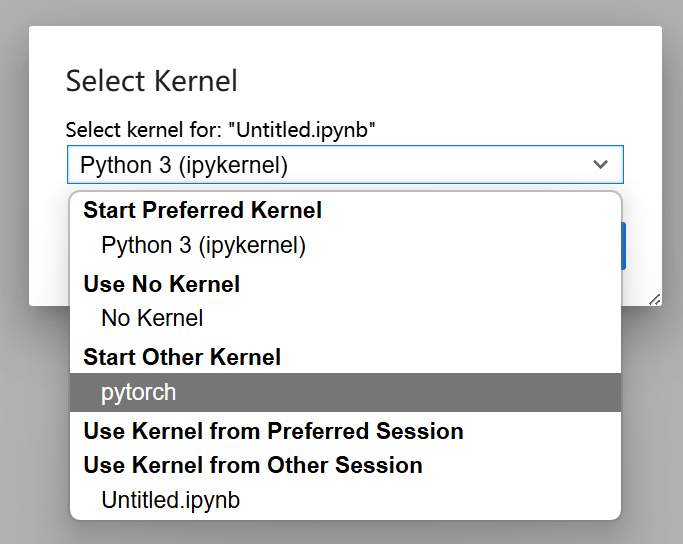Click the Start Preferred Kernel group header

203,210
